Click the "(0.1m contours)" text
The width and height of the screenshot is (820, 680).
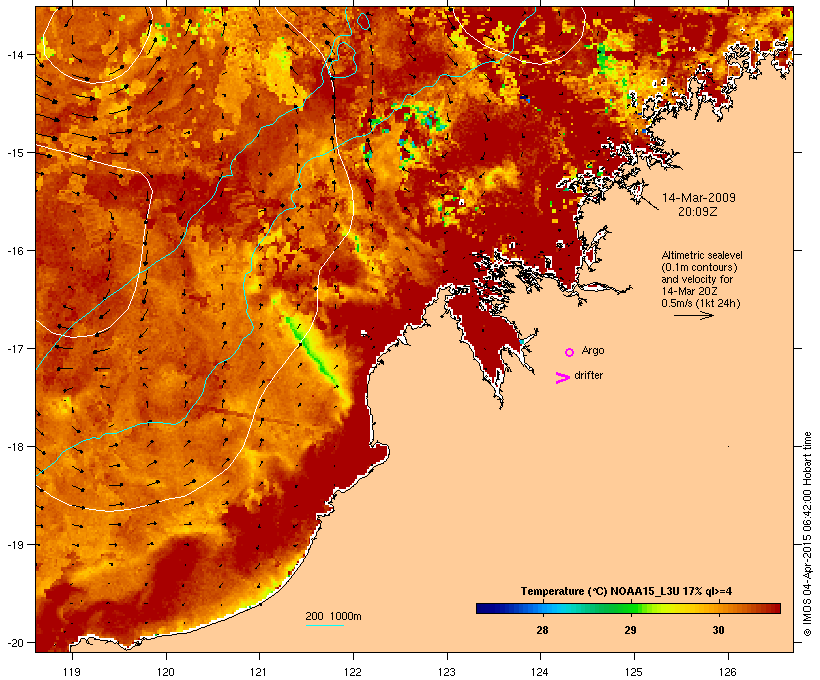[699, 267]
